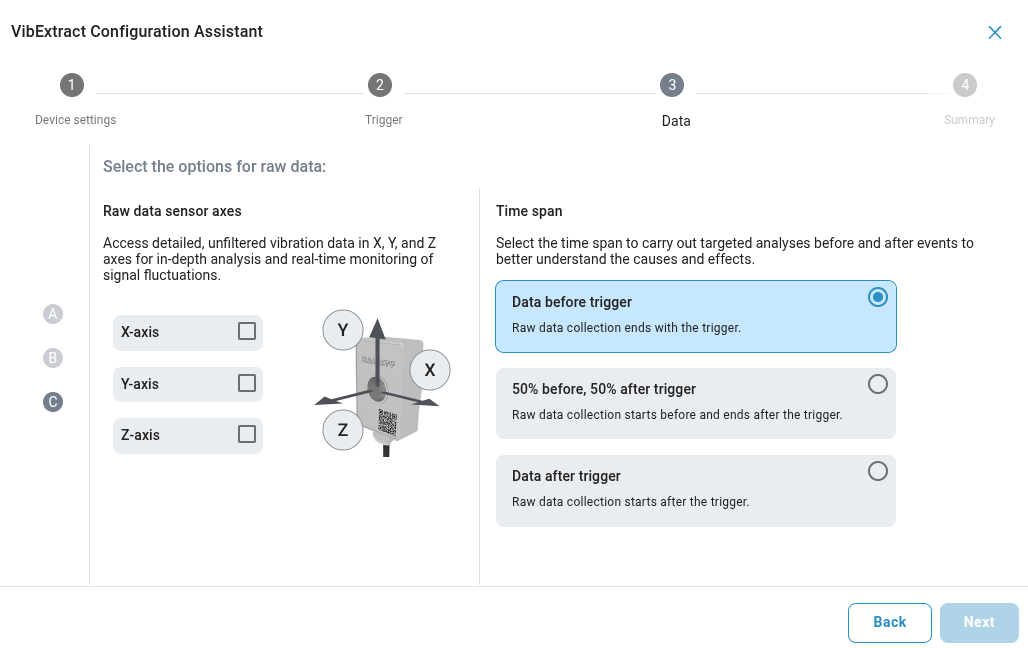This screenshot has height=648, width=1028.
Task: Select sub-step B in the side indicator
Action: pyautogui.click(x=53, y=358)
